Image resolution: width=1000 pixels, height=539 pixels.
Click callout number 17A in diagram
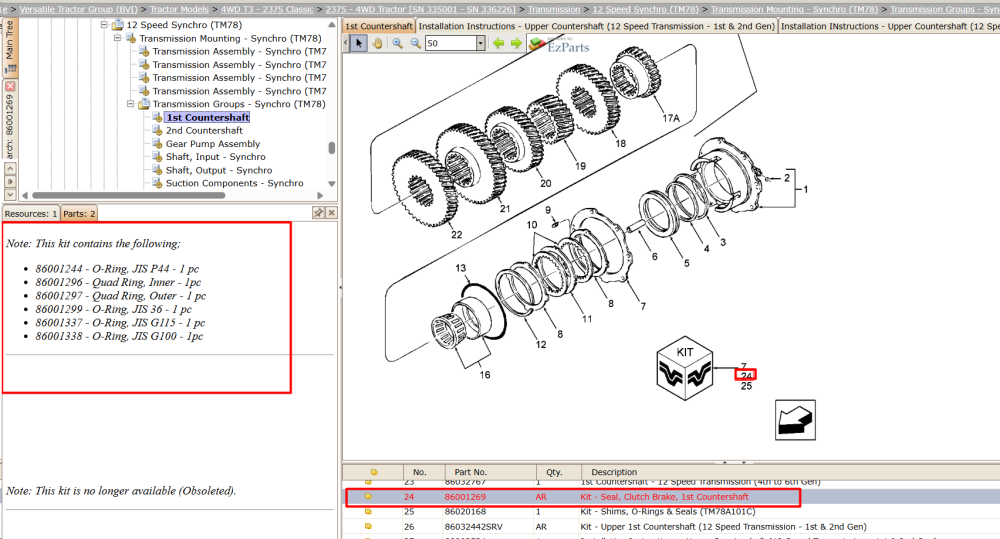(x=671, y=118)
